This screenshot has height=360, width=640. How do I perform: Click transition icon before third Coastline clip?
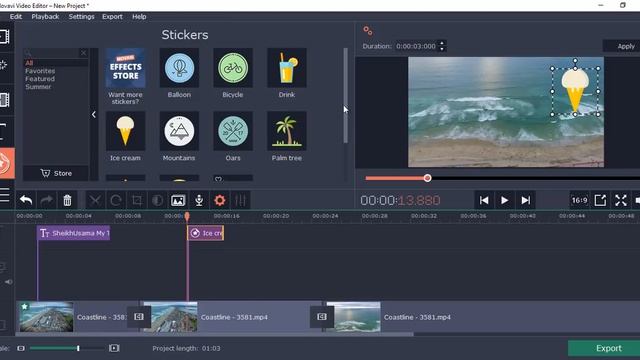(322, 317)
